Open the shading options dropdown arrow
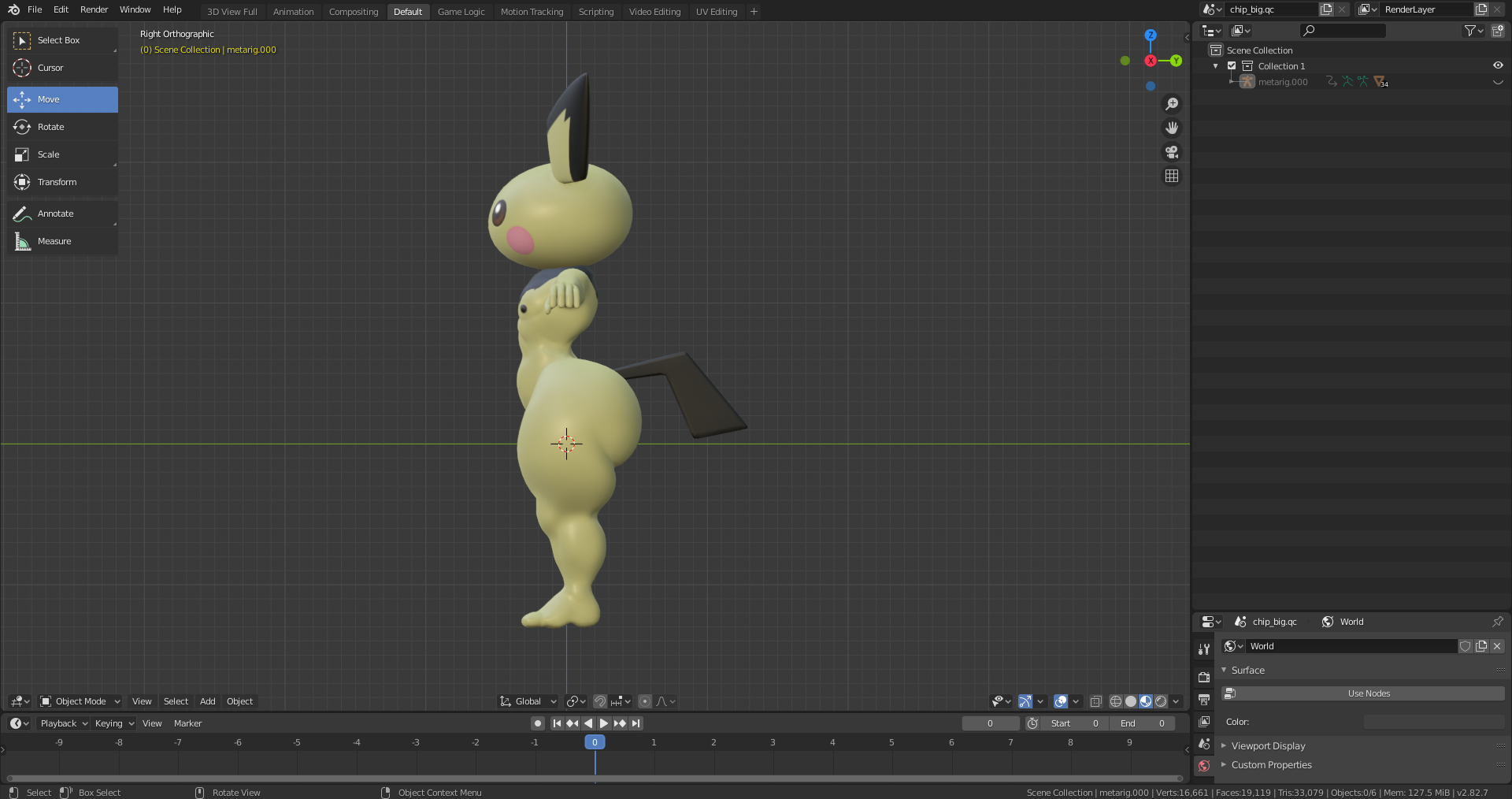The height and width of the screenshot is (799, 1512). click(x=1176, y=701)
